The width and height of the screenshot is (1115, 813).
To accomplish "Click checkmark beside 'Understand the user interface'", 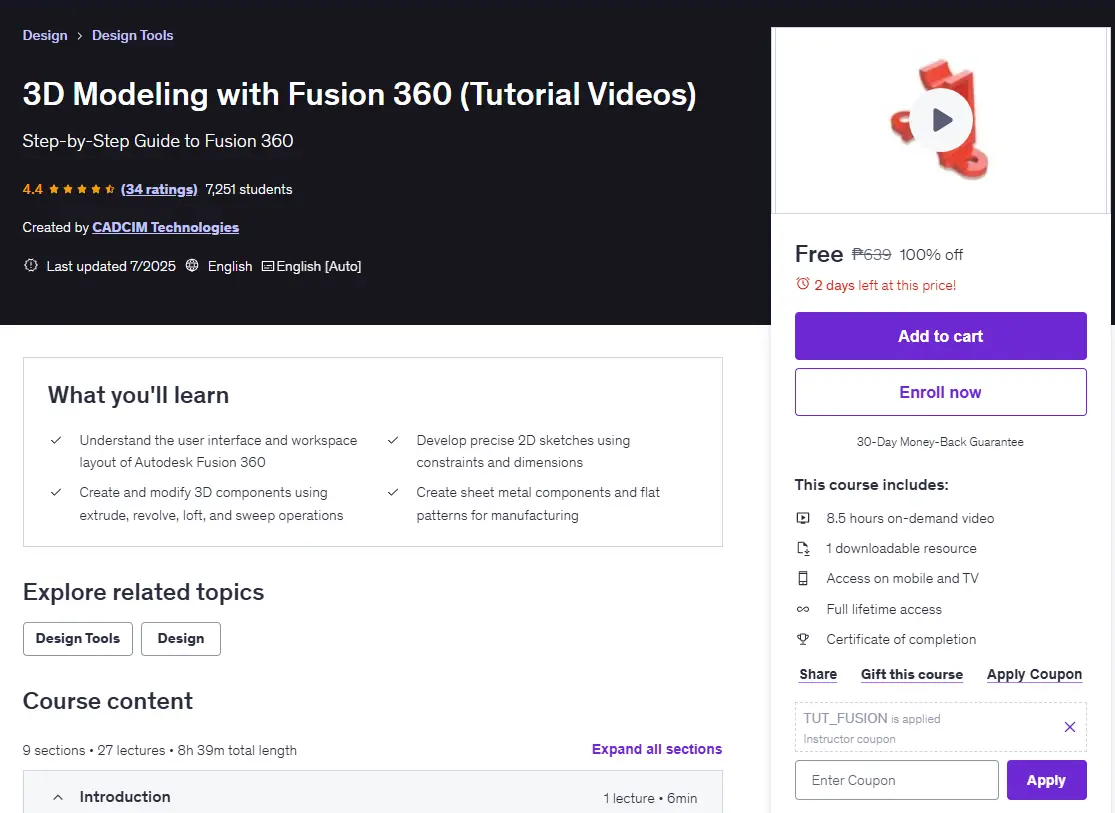I will click(x=55, y=440).
